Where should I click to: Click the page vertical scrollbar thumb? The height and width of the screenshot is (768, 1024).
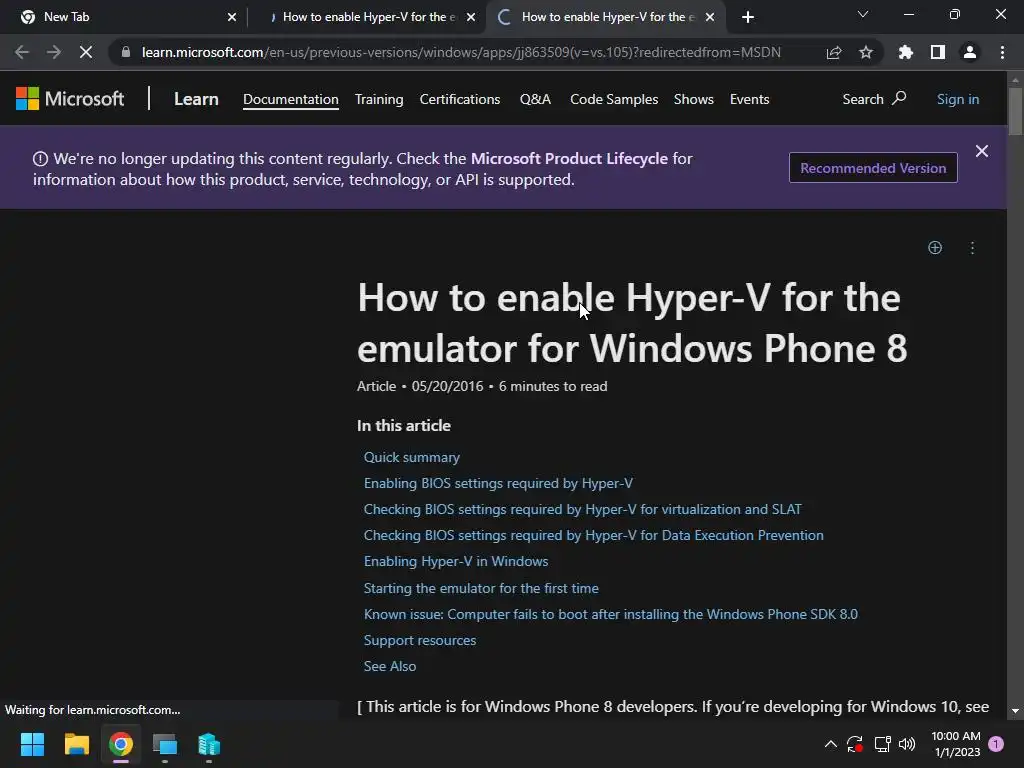pos(1015,111)
